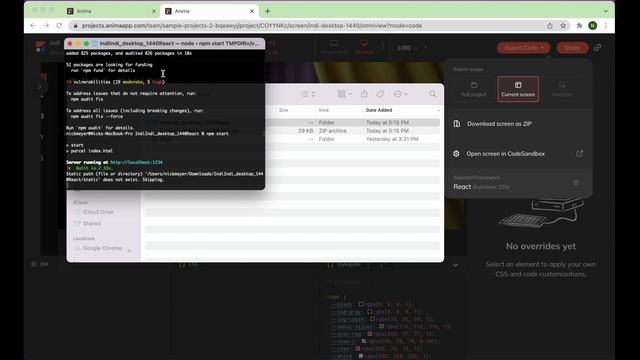640x360 pixels.
Task: Open the Export Code dropdown button
Action: pyautogui.click(x=524, y=48)
